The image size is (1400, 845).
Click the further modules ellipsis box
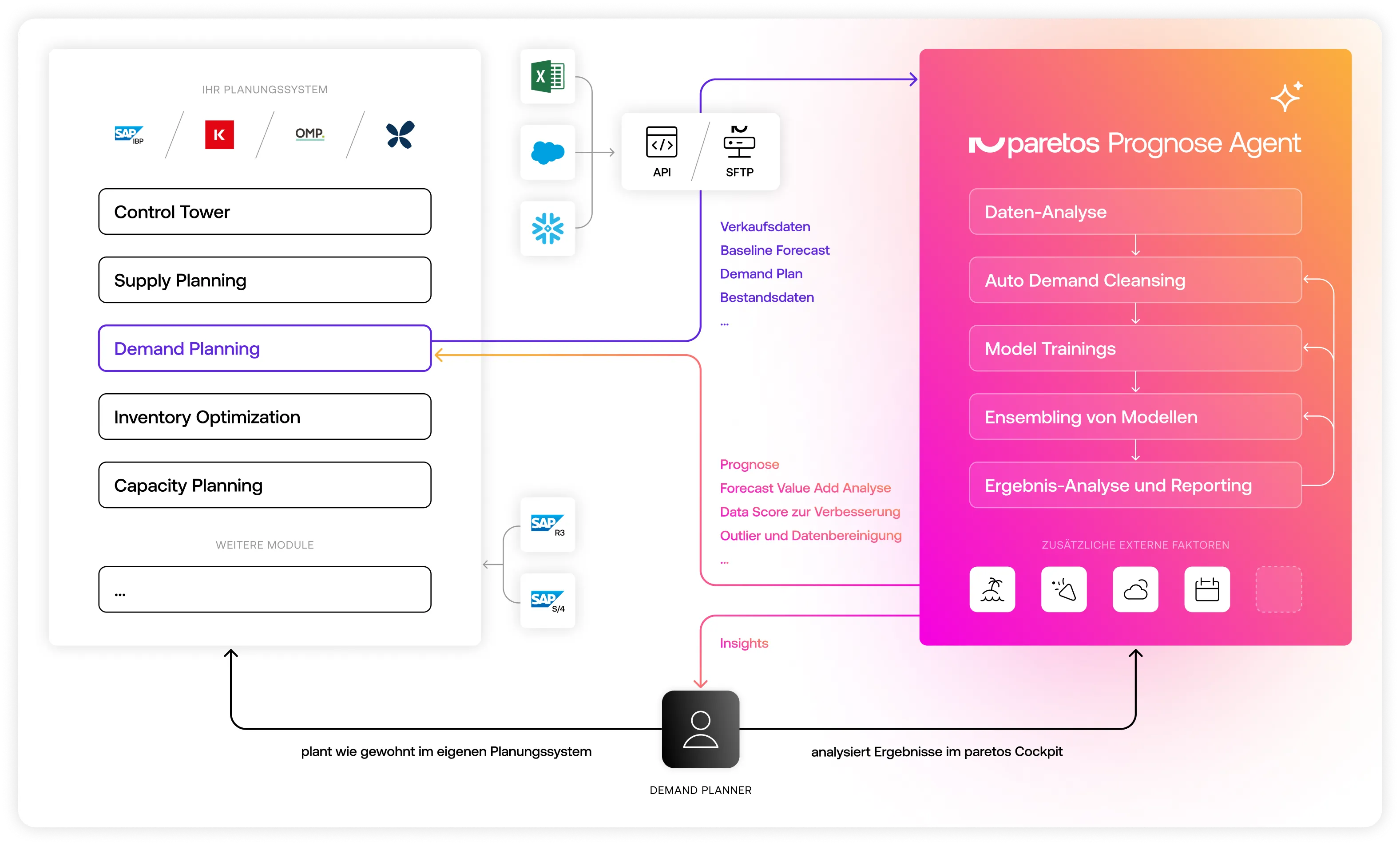(x=265, y=589)
